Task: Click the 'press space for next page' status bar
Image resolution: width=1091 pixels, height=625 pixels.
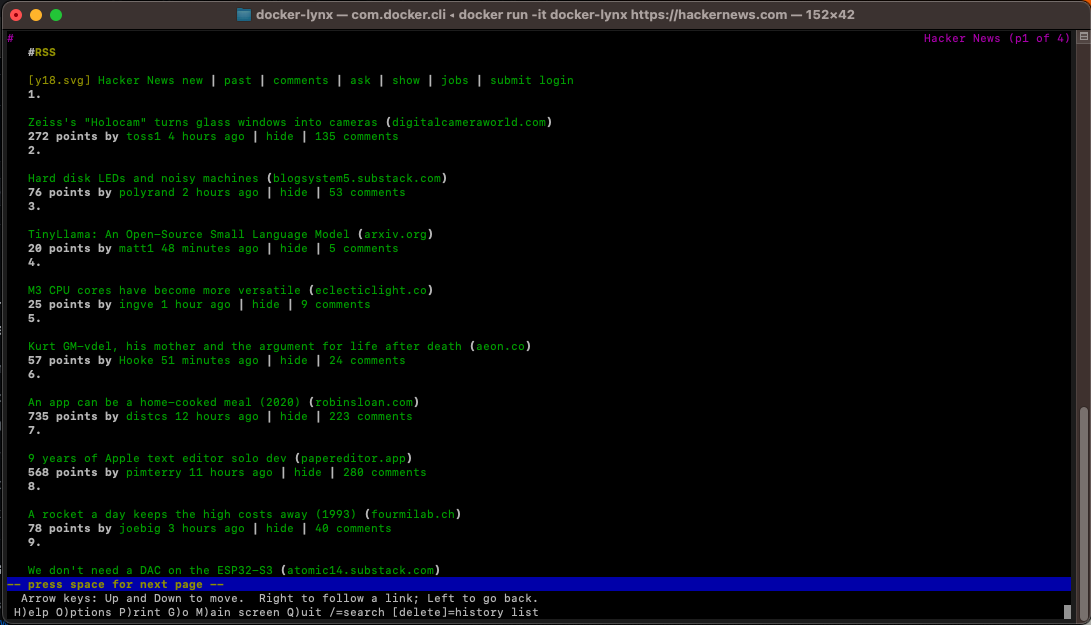Action: [x=539, y=585]
